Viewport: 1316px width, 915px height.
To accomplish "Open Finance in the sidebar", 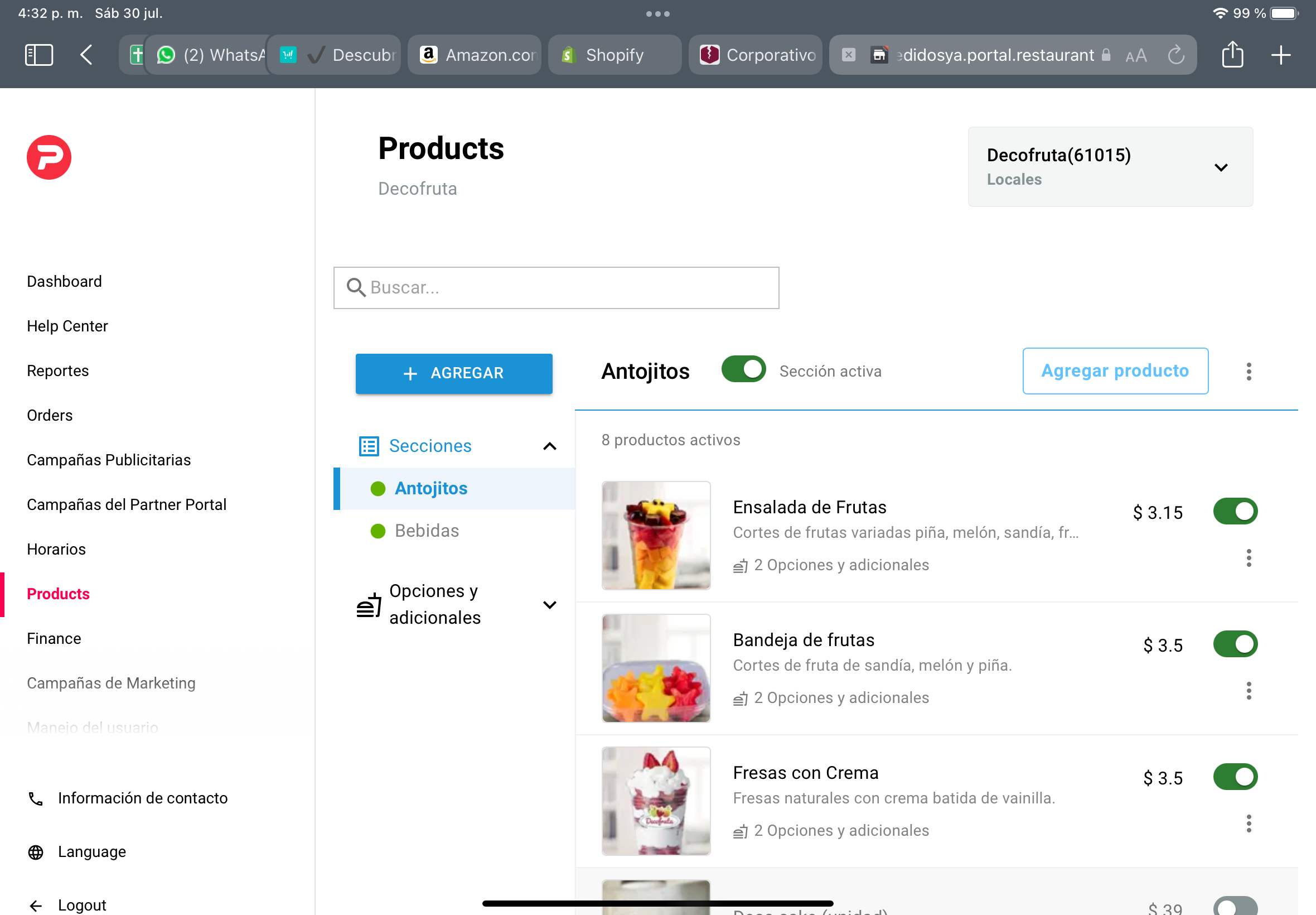I will 54,639.
